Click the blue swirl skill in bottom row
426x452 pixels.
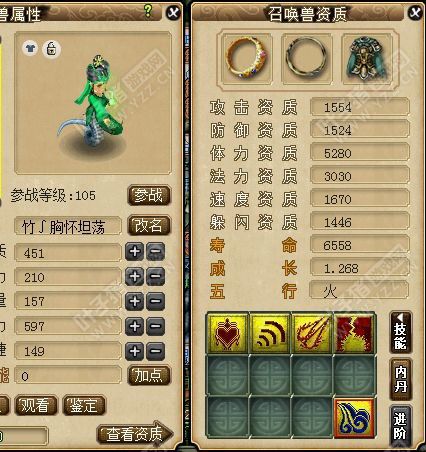[354, 418]
